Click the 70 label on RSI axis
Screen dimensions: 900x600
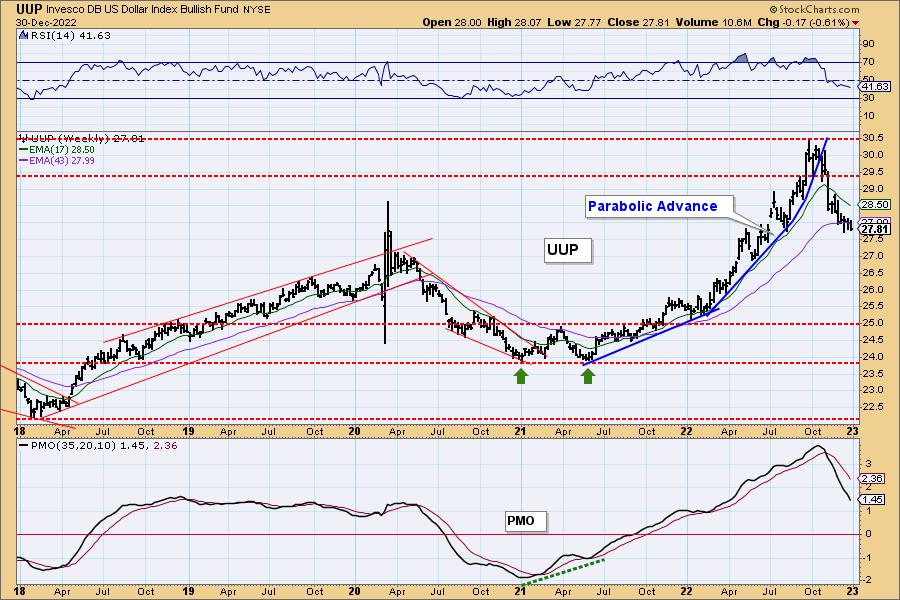click(868, 61)
